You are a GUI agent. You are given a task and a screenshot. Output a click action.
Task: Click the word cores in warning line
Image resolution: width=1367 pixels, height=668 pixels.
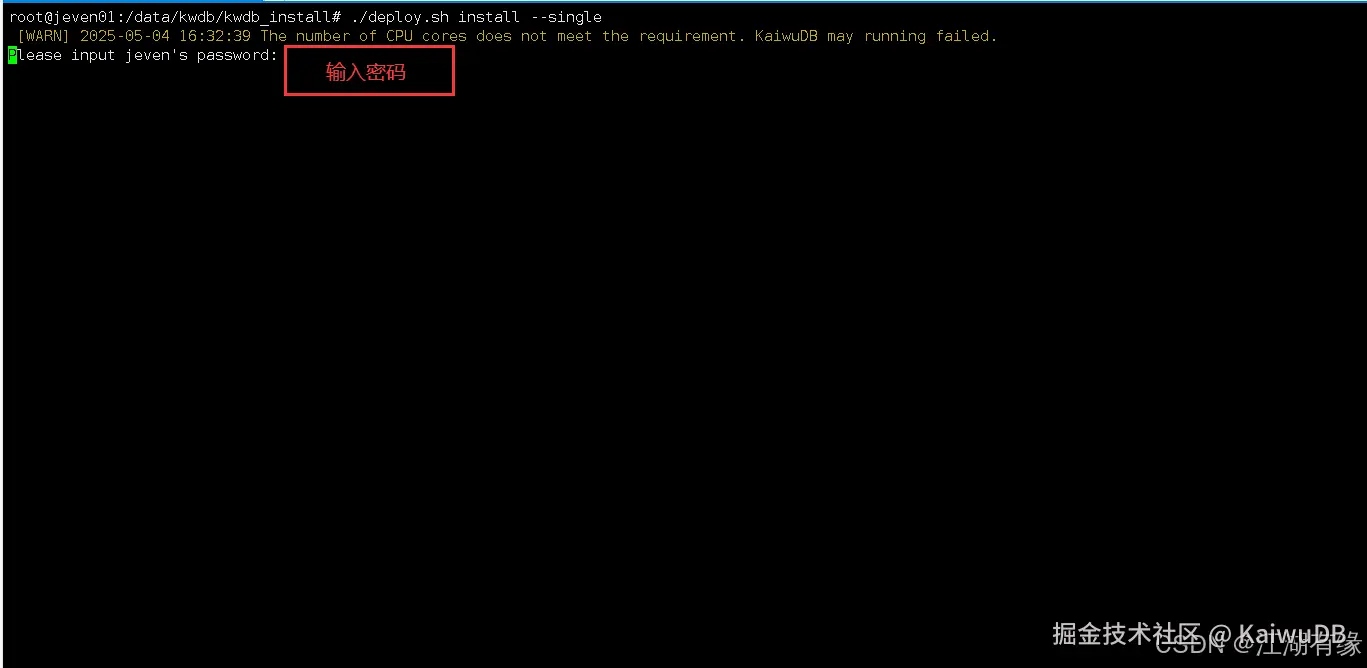click(x=444, y=36)
